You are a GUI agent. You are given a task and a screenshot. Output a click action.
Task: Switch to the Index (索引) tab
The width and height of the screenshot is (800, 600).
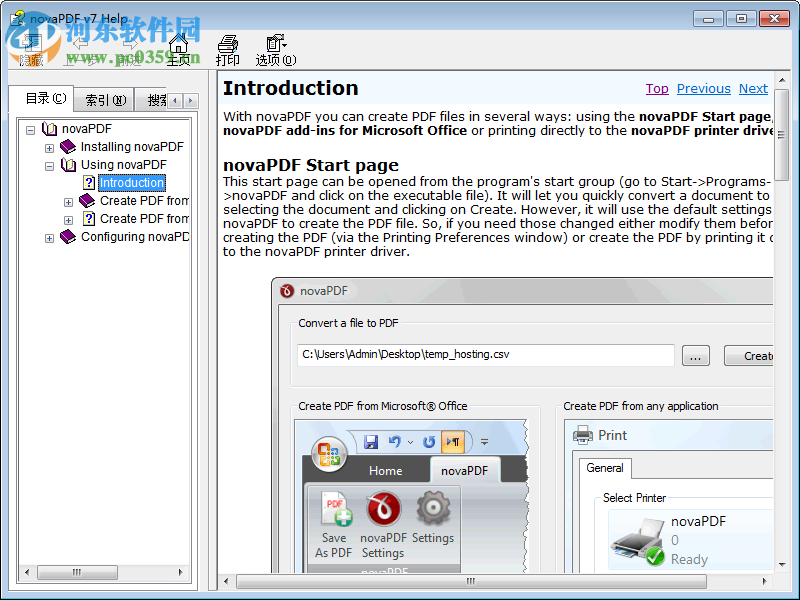105,100
